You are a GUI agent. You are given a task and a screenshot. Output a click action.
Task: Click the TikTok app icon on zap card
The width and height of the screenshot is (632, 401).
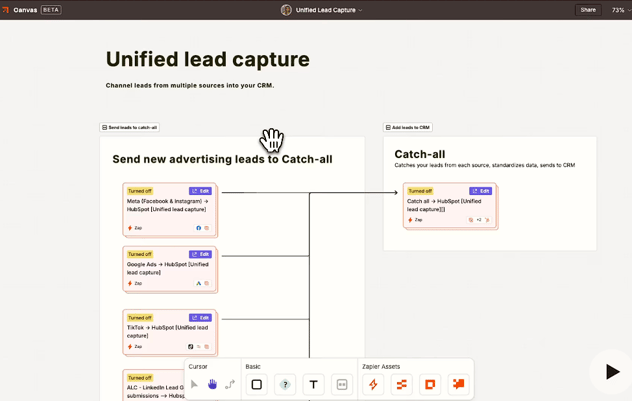point(191,347)
